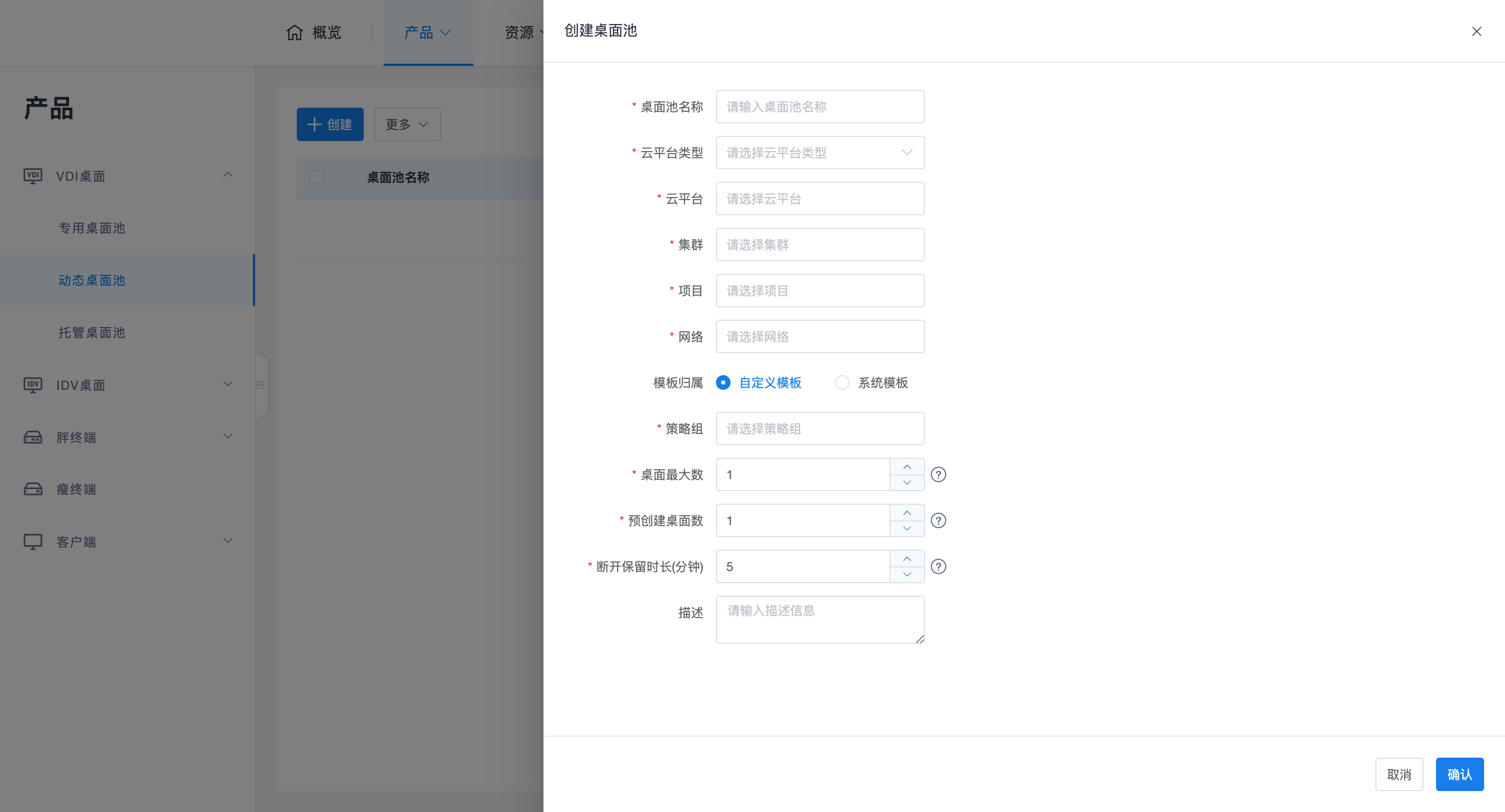1505x812 pixels.
Task: Expand the 胖终端 menu group
Action: (228, 436)
